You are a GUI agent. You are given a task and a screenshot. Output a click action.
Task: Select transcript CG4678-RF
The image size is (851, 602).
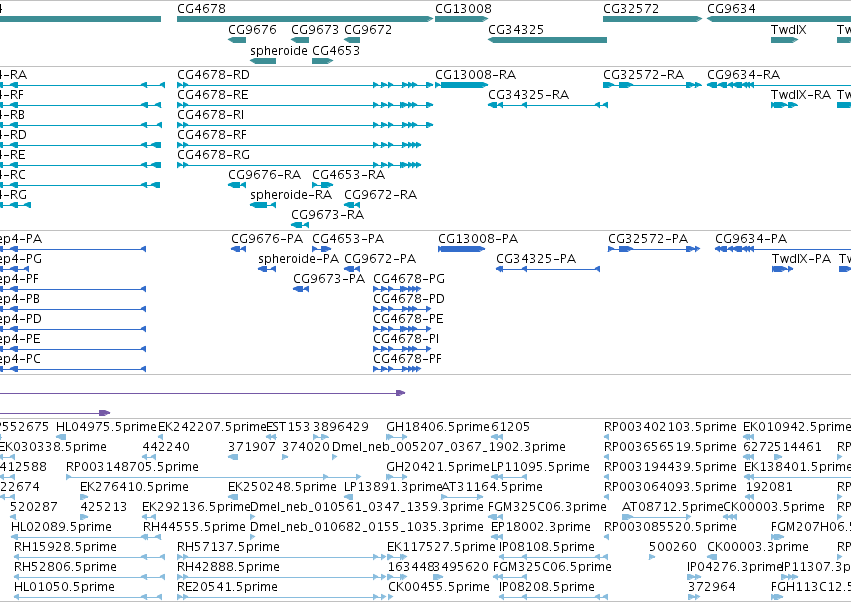(299, 145)
